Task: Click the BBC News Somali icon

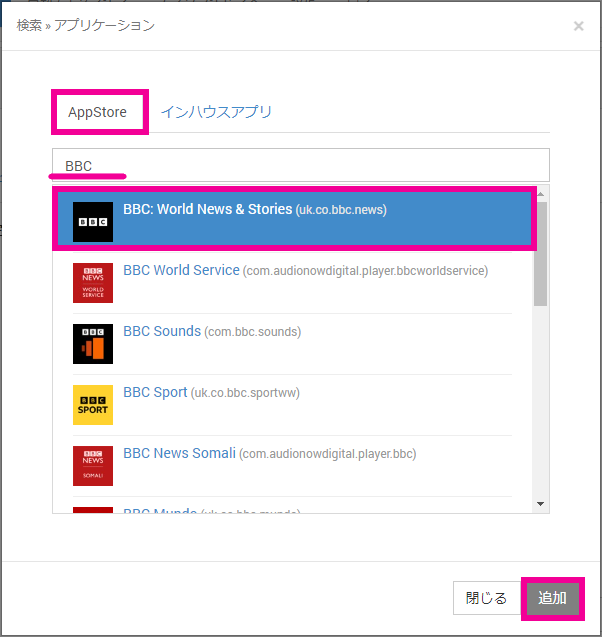Action: pyautogui.click(x=93, y=466)
